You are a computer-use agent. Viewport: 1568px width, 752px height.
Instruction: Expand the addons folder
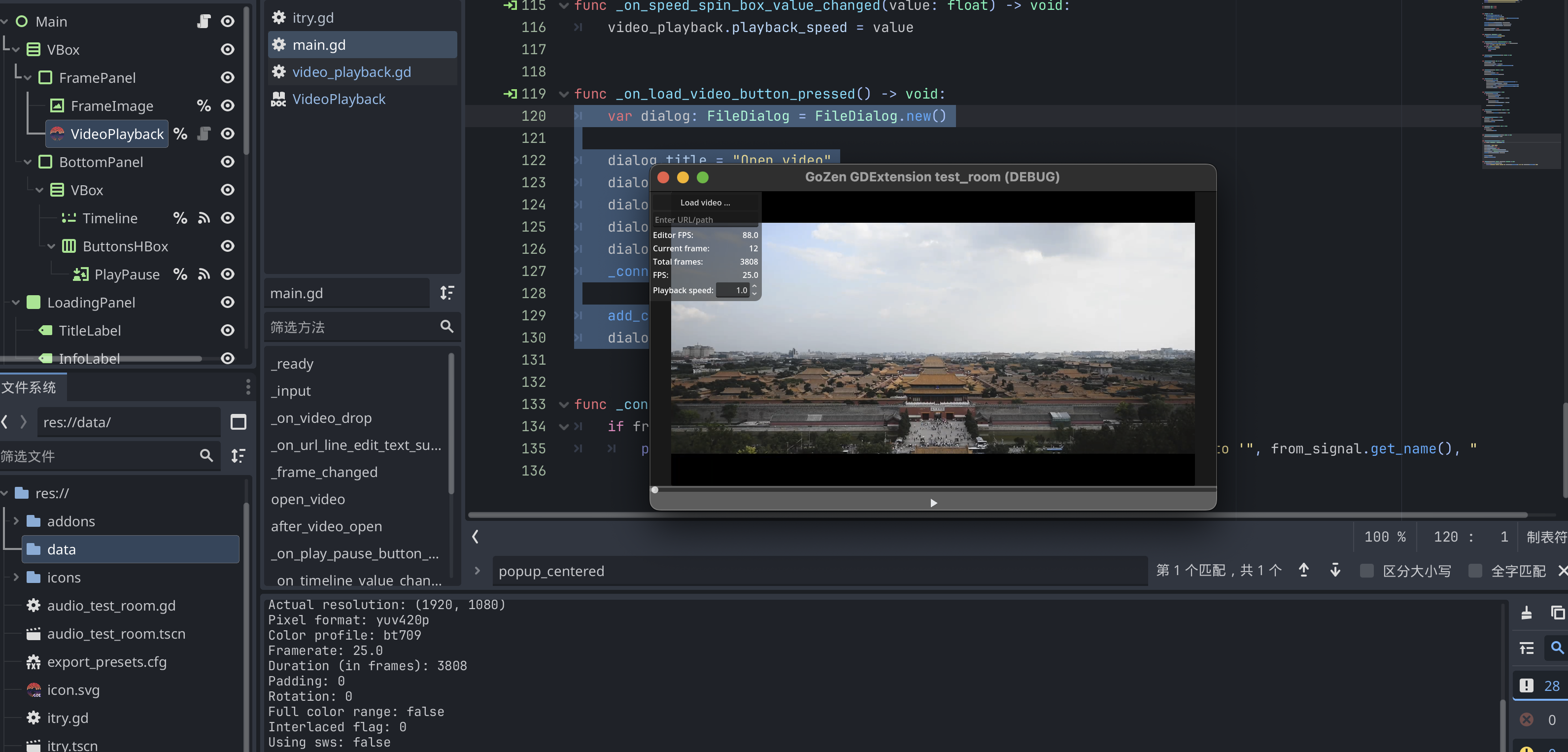pos(16,521)
